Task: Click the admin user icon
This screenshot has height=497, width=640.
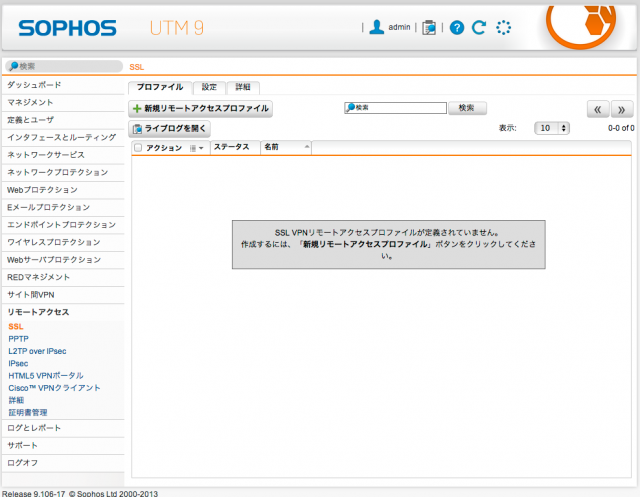Action: click(x=377, y=28)
